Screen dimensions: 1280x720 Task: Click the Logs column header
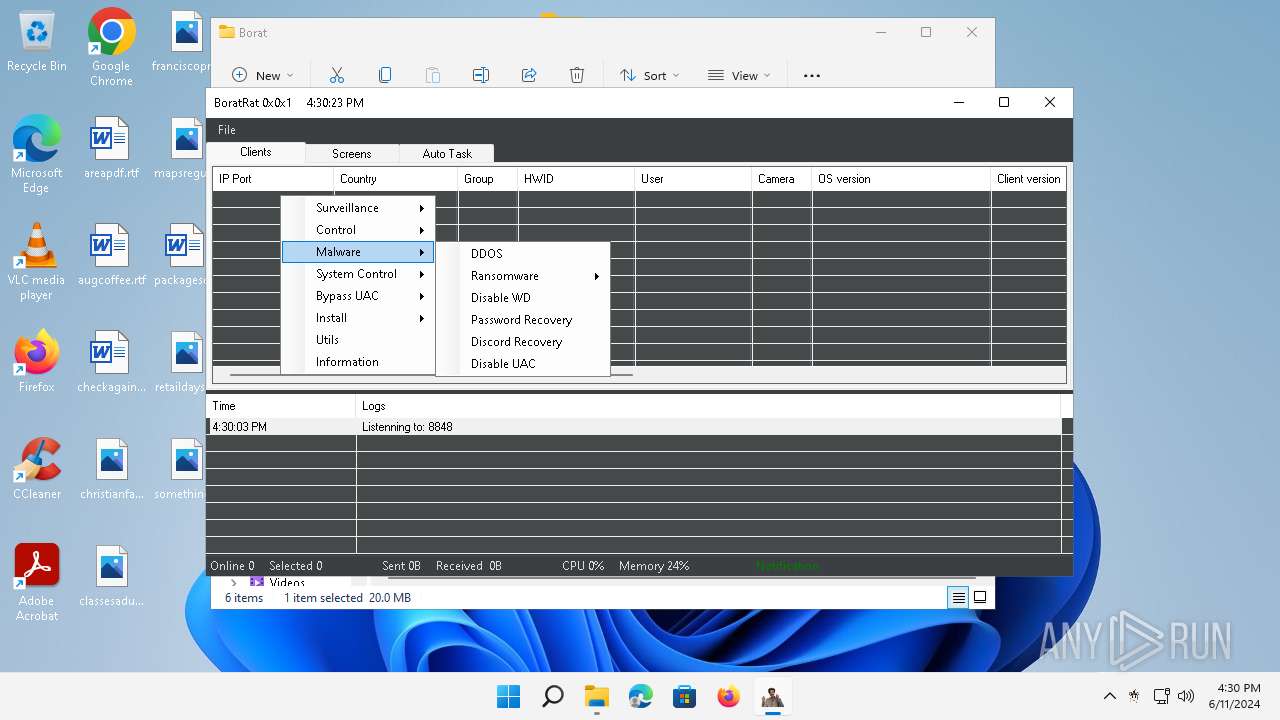708,406
